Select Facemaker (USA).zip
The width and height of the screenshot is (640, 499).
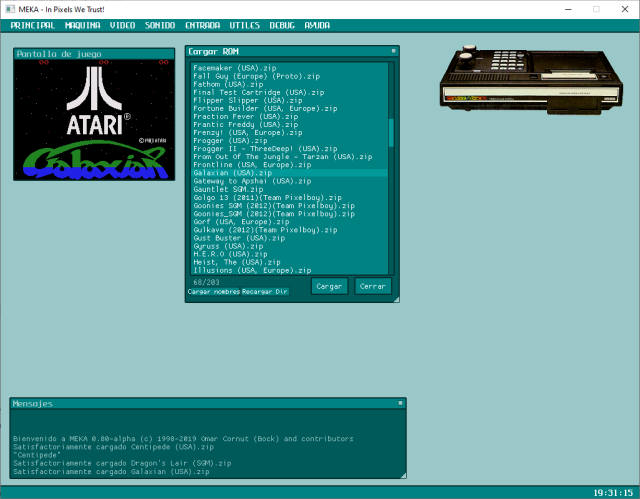tap(289, 68)
